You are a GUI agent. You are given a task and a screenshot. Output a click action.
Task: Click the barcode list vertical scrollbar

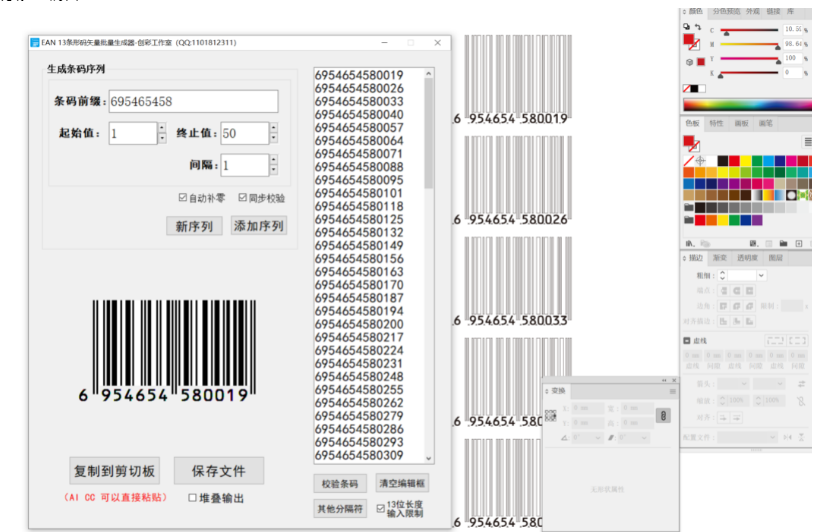point(429,266)
